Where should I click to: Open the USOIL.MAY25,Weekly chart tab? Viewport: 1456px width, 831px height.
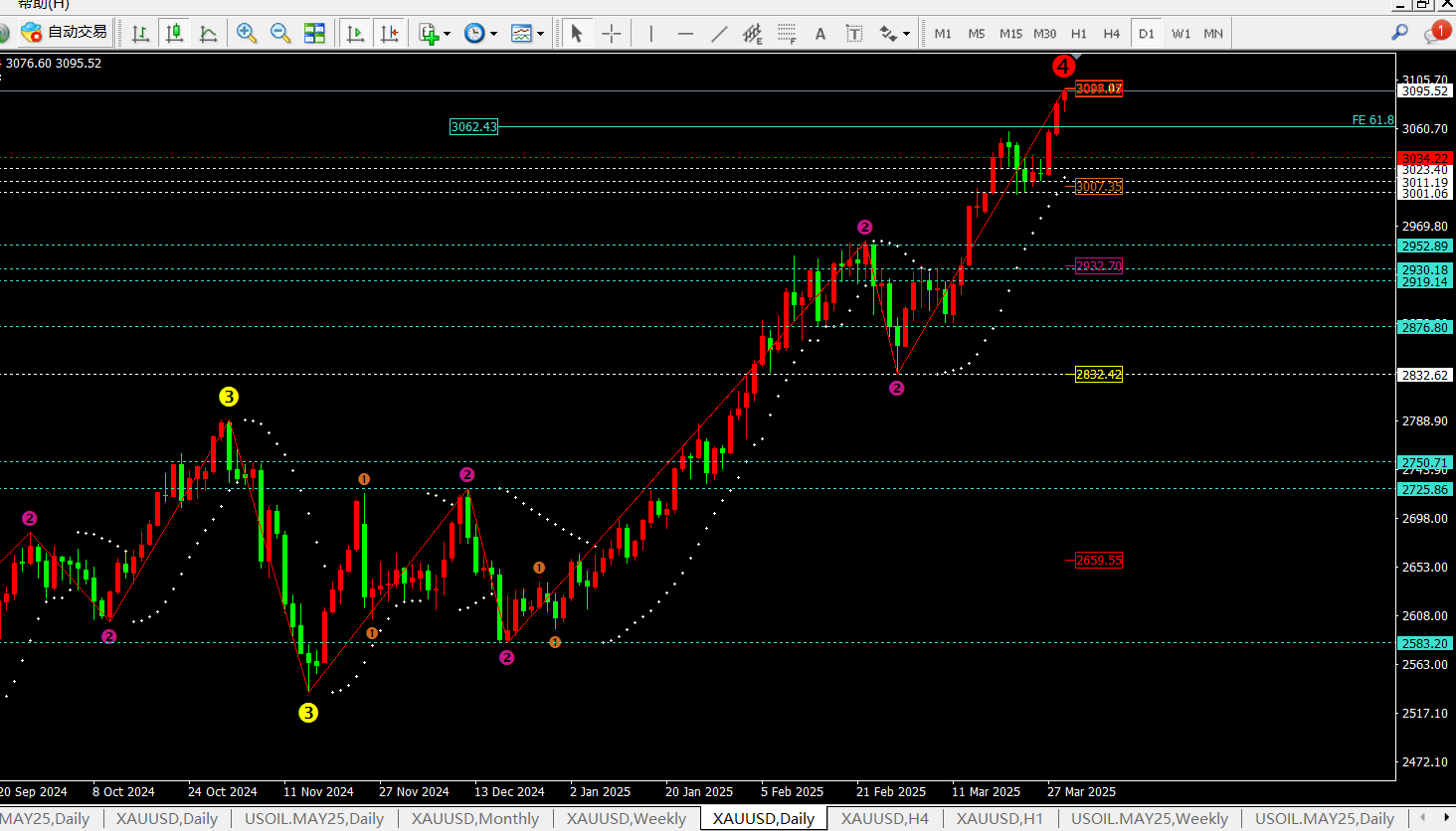pos(1149,818)
